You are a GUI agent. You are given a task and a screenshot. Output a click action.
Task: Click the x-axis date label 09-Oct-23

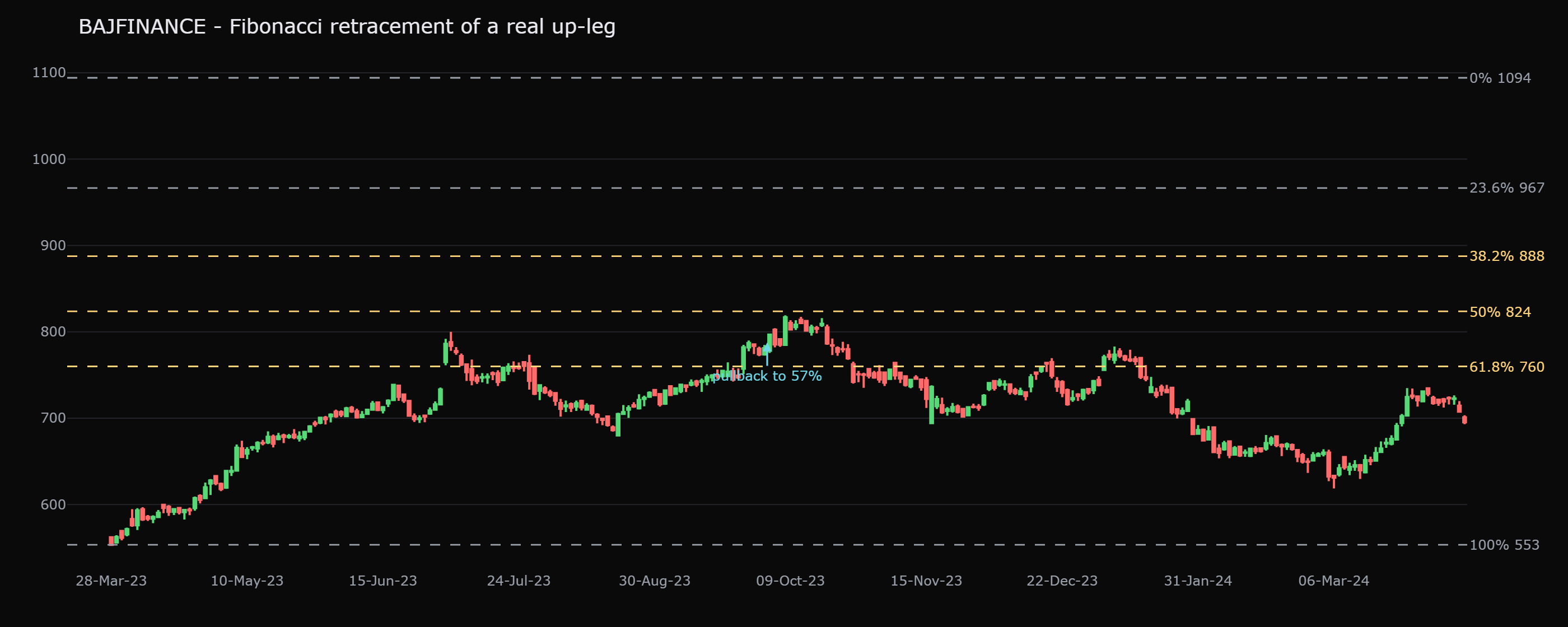click(x=791, y=581)
